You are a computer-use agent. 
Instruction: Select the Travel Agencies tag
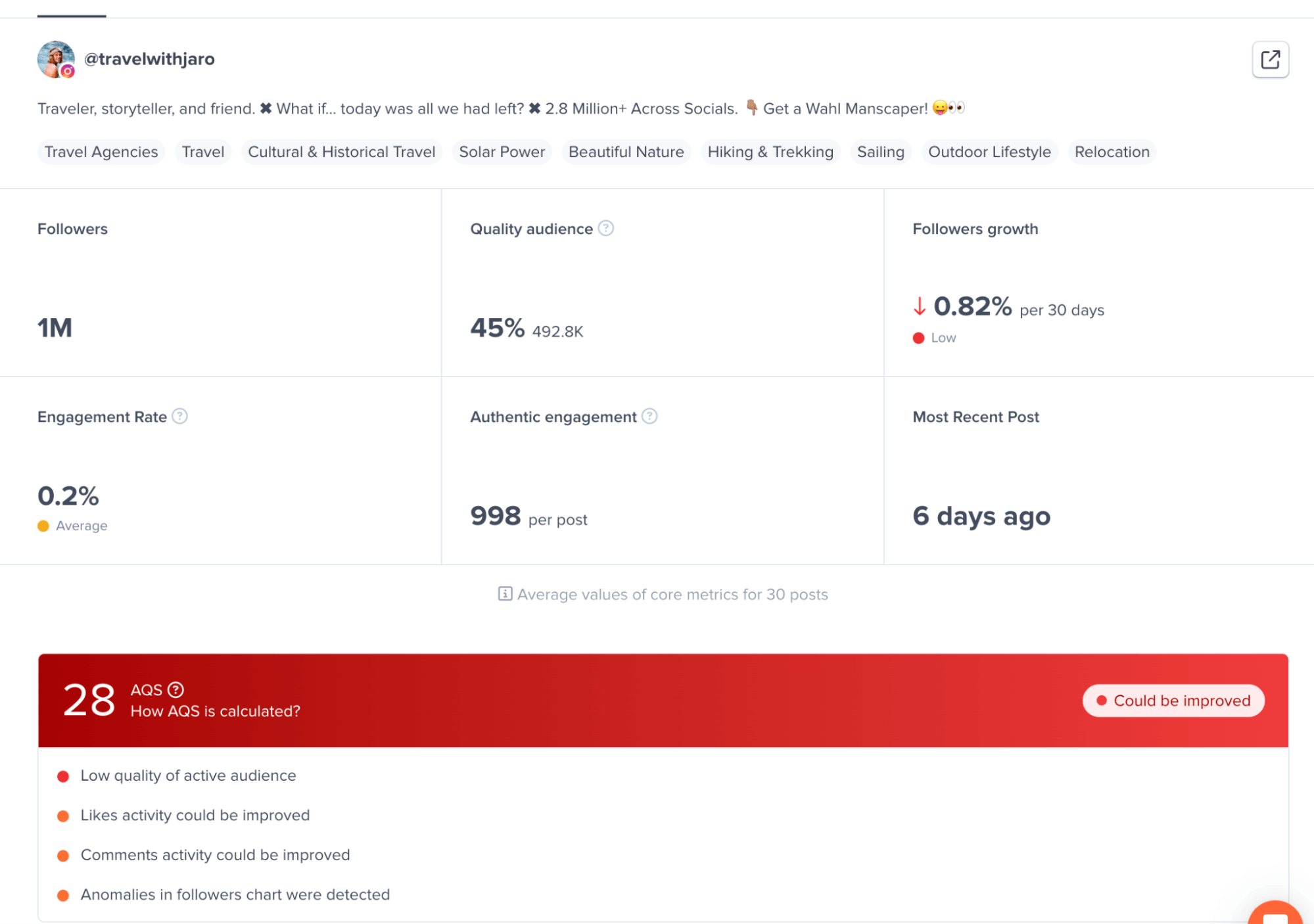coord(101,152)
